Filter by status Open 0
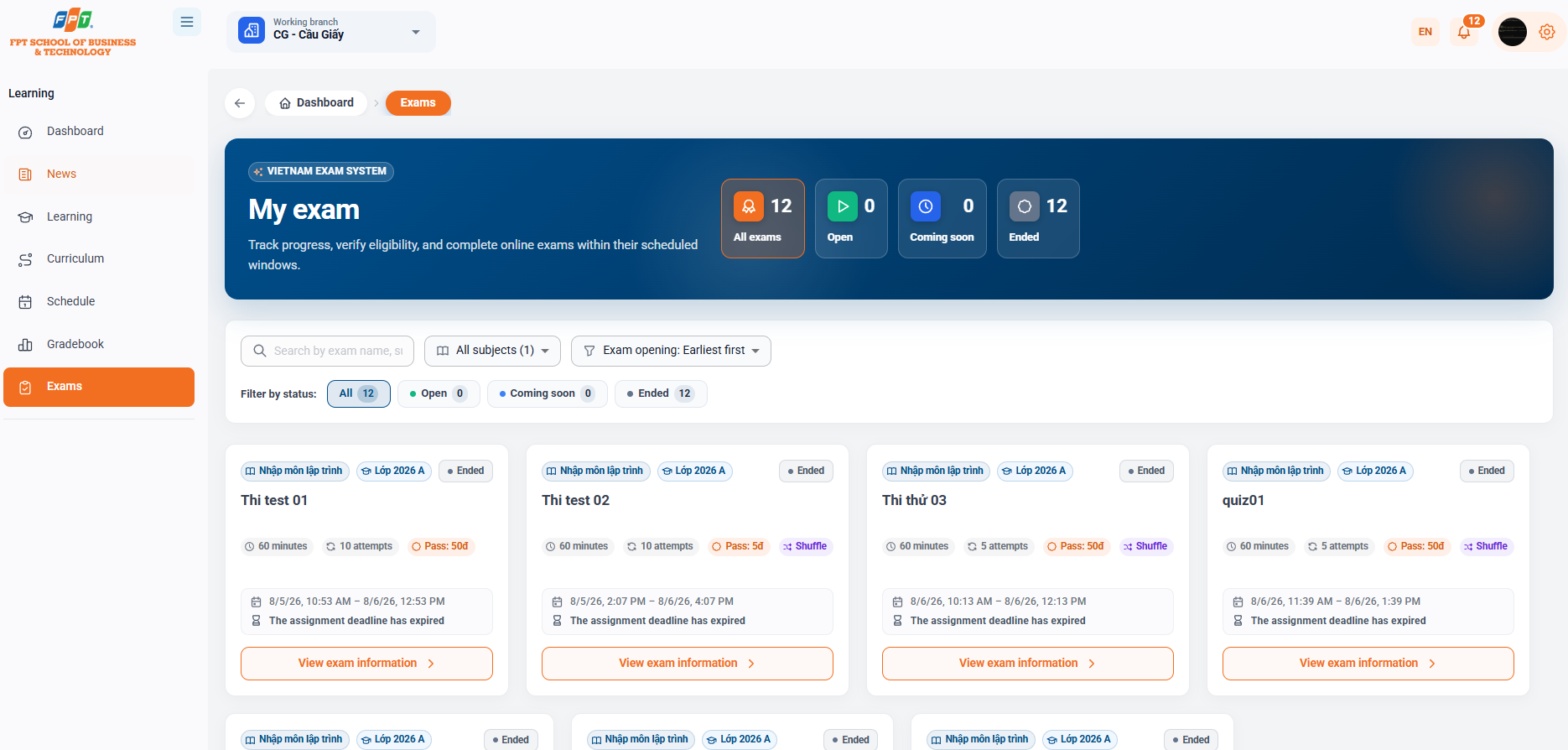This screenshot has width=1568, height=750. click(x=439, y=393)
